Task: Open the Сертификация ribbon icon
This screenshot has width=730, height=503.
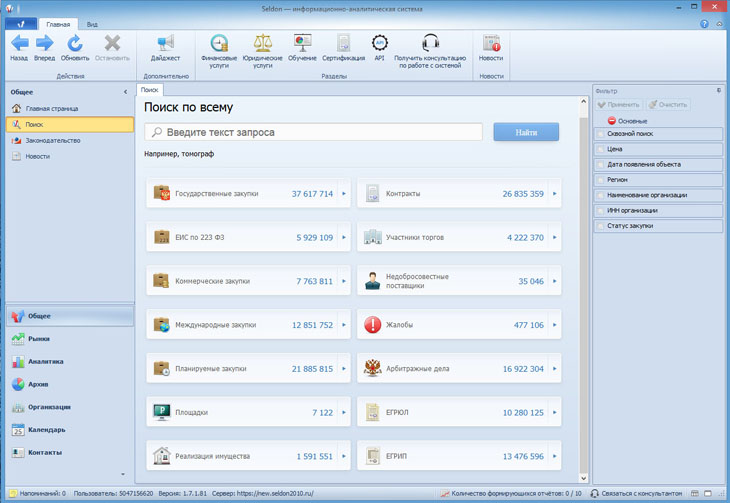Action: point(343,44)
